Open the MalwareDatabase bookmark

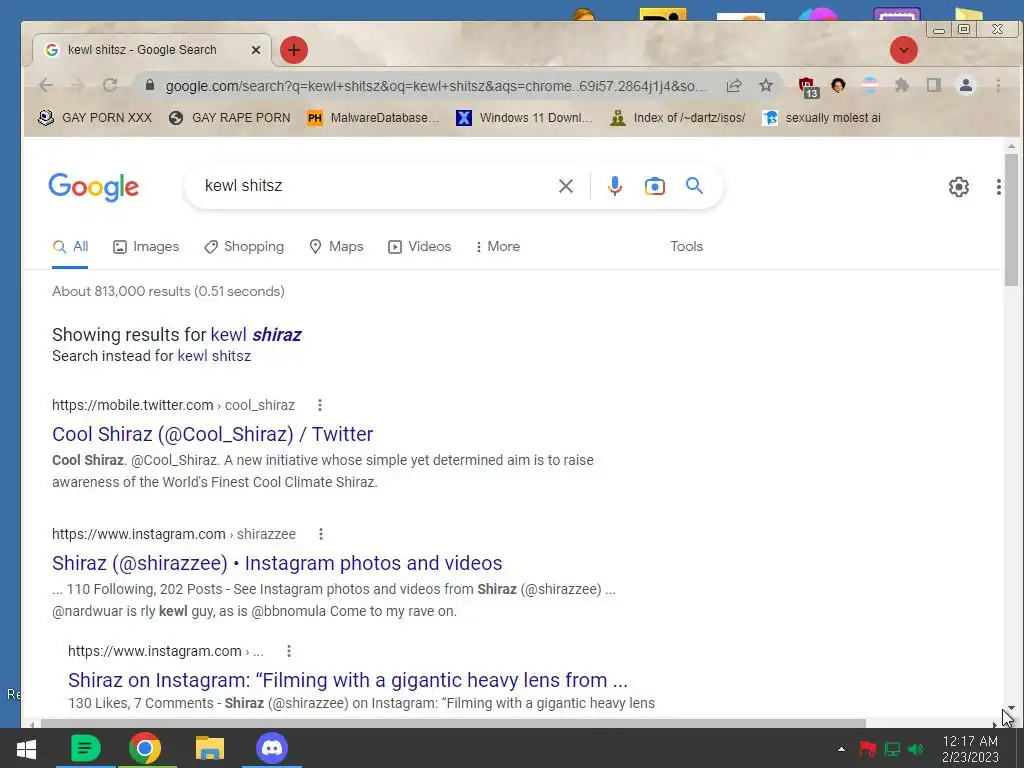[373, 118]
